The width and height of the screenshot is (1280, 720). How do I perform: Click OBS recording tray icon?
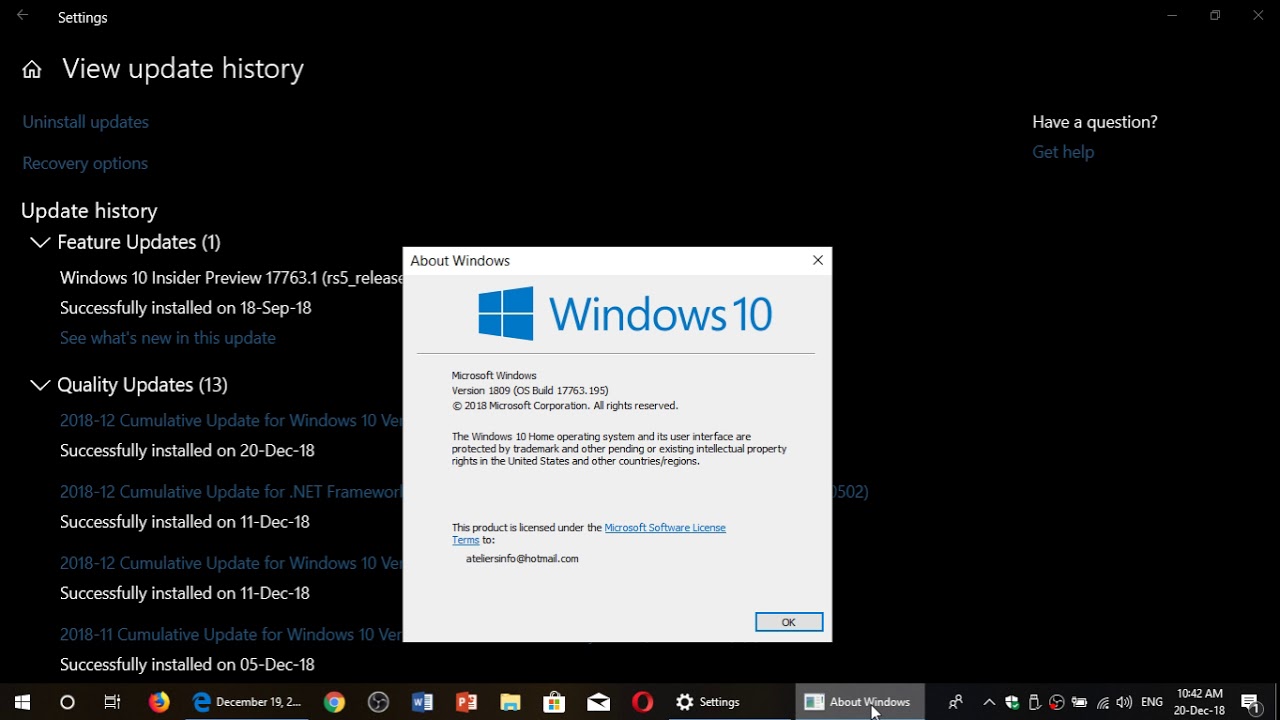point(1057,702)
